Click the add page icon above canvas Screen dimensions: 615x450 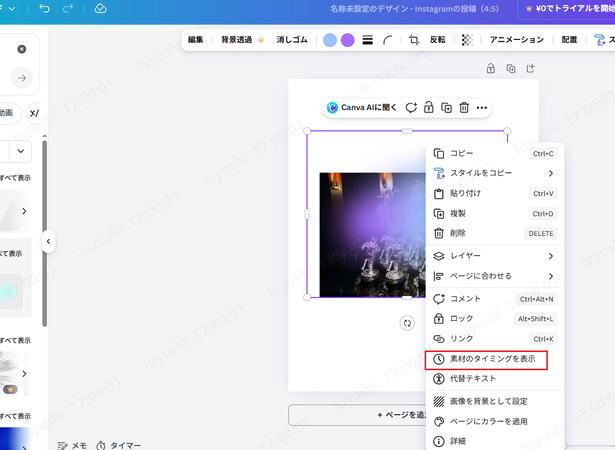coord(531,68)
